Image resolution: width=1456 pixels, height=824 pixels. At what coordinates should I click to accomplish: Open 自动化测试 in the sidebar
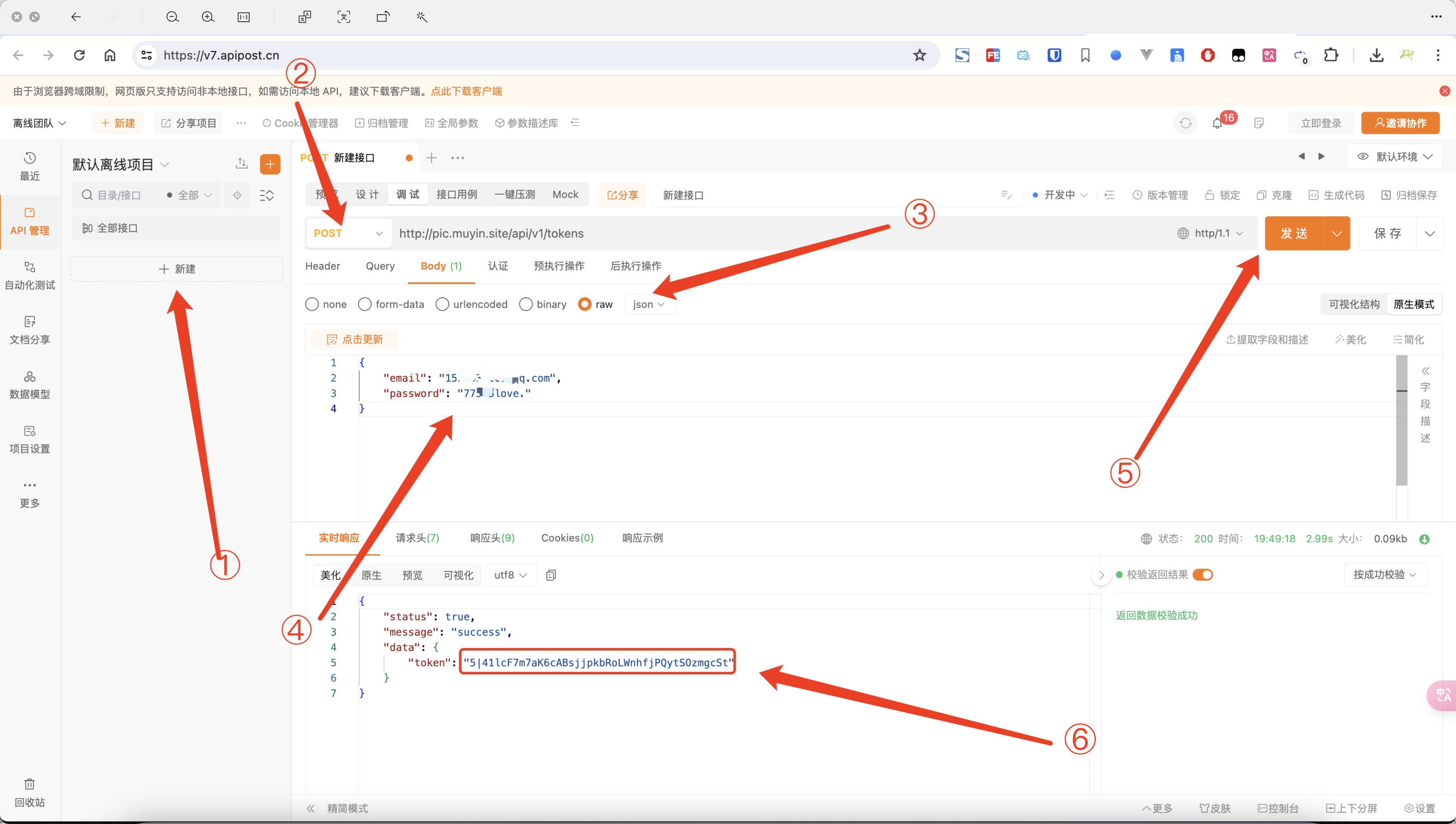[29, 276]
